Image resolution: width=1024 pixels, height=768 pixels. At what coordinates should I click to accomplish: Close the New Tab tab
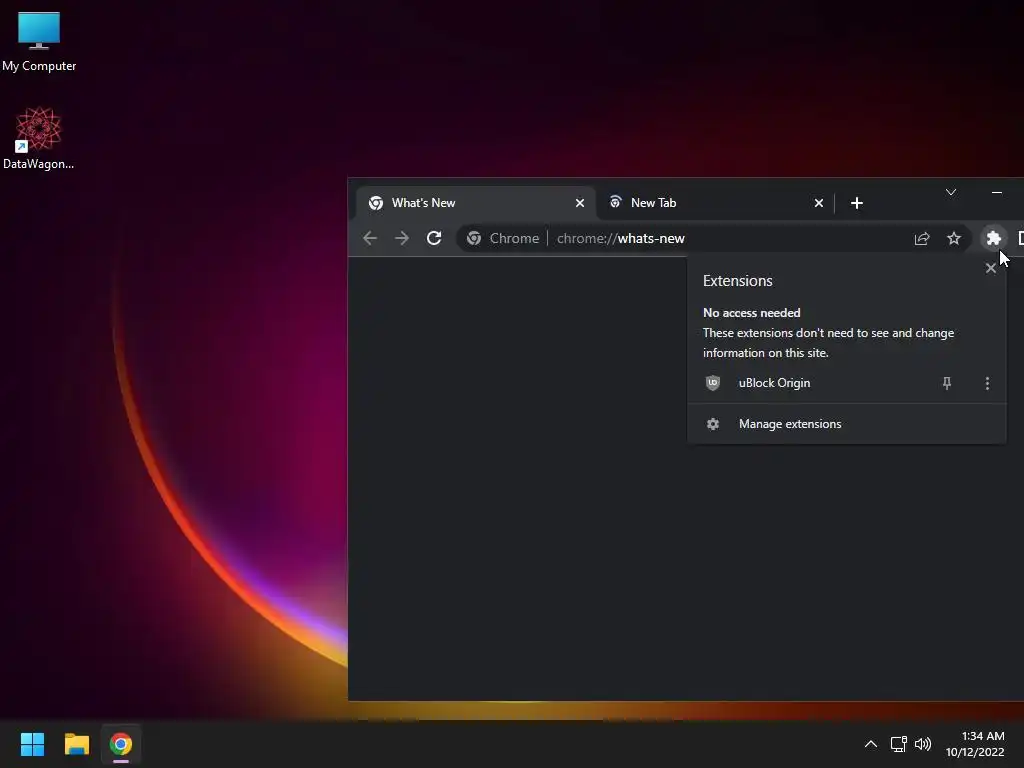tap(818, 203)
